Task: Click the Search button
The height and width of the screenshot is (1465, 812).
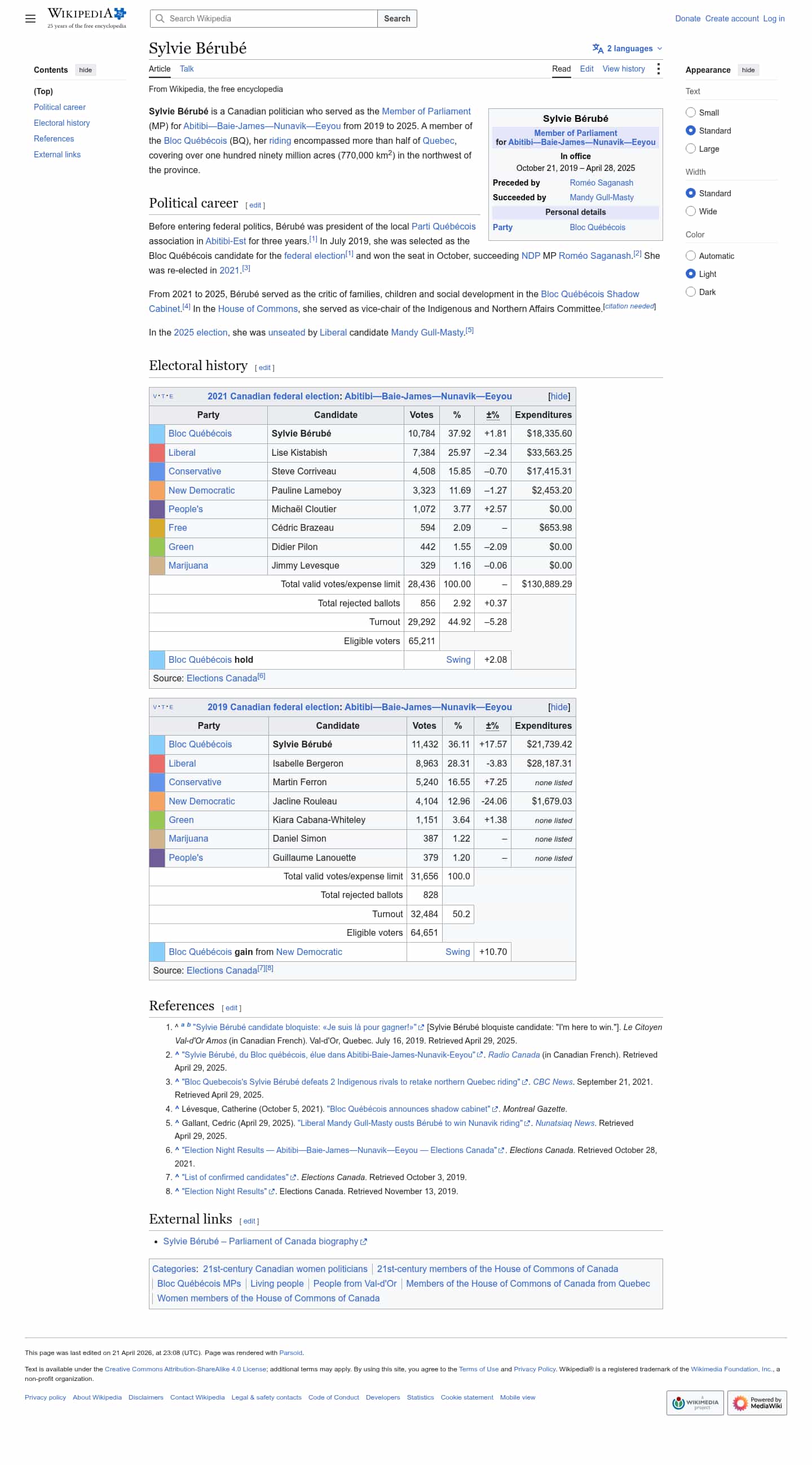Action: point(397,19)
